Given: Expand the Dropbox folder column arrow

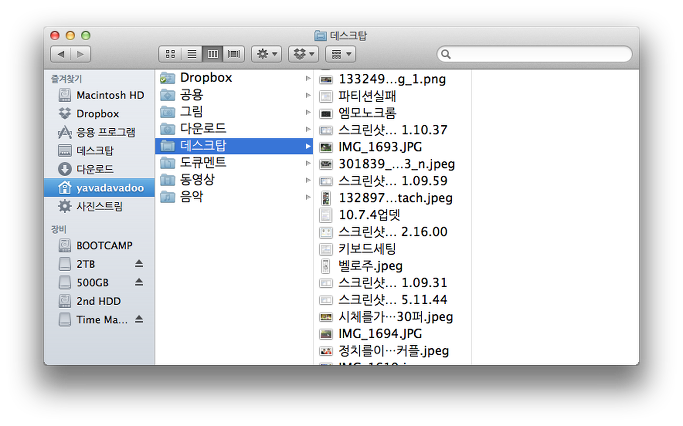Looking at the screenshot, I should click(x=308, y=78).
